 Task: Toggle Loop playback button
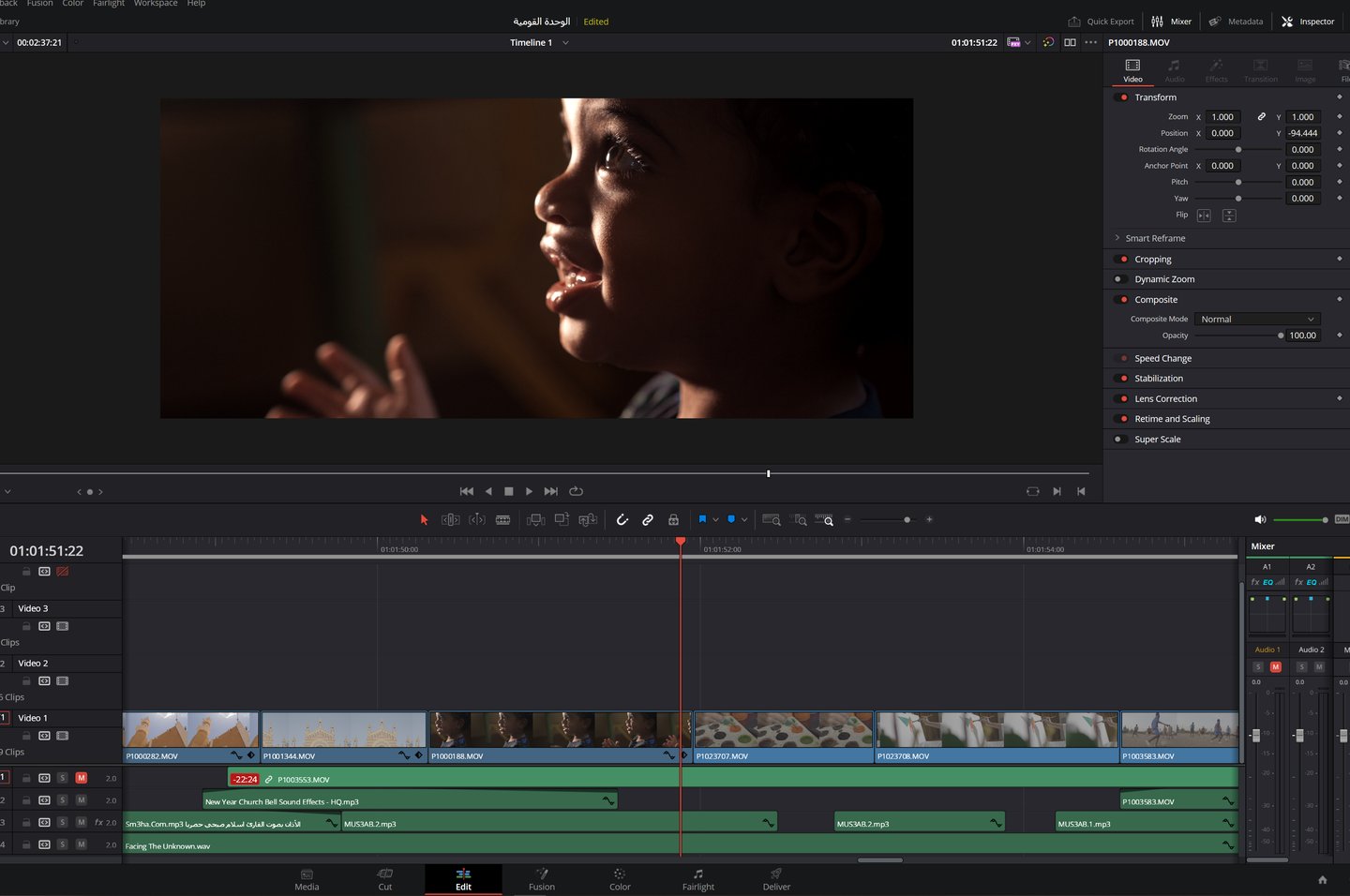click(x=577, y=491)
